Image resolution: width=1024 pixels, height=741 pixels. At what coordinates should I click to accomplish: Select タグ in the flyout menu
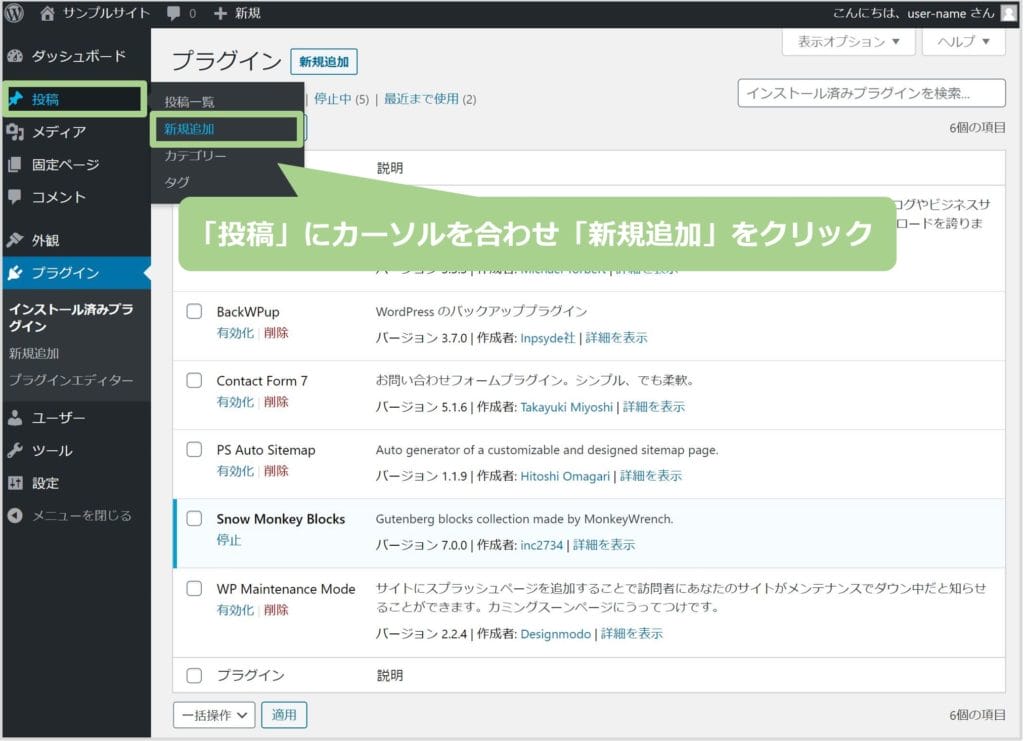(176, 182)
